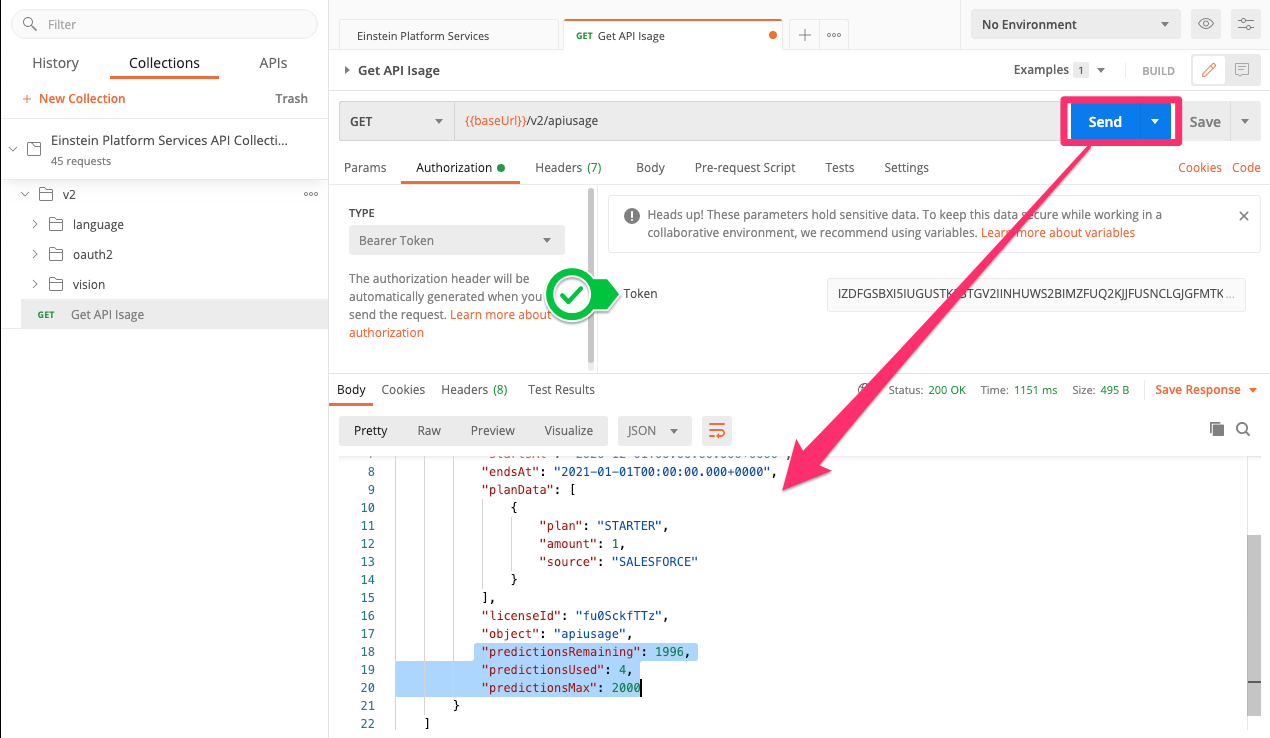The height and width of the screenshot is (738, 1270).
Task: Click the unsaved changes dot on the tab
Action: click(x=772, y=35)
